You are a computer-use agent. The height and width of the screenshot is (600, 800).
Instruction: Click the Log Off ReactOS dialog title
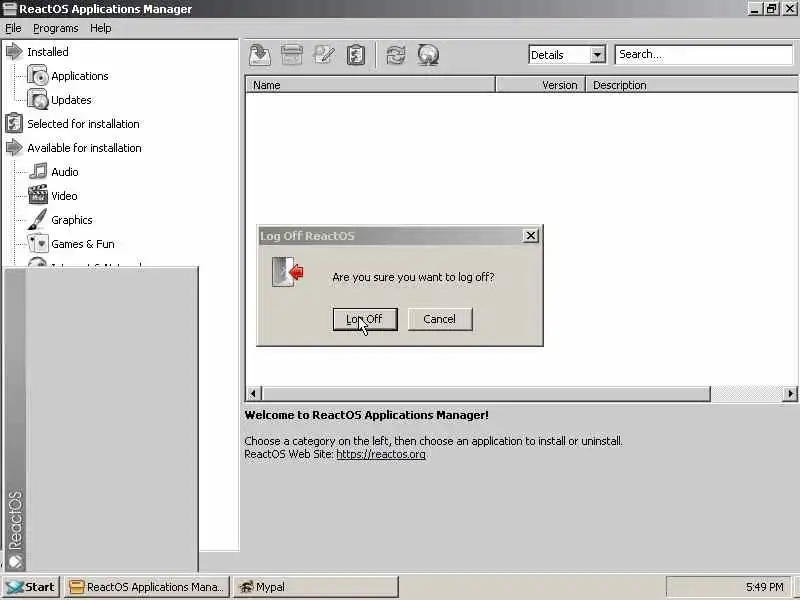[x=307, y=236]
